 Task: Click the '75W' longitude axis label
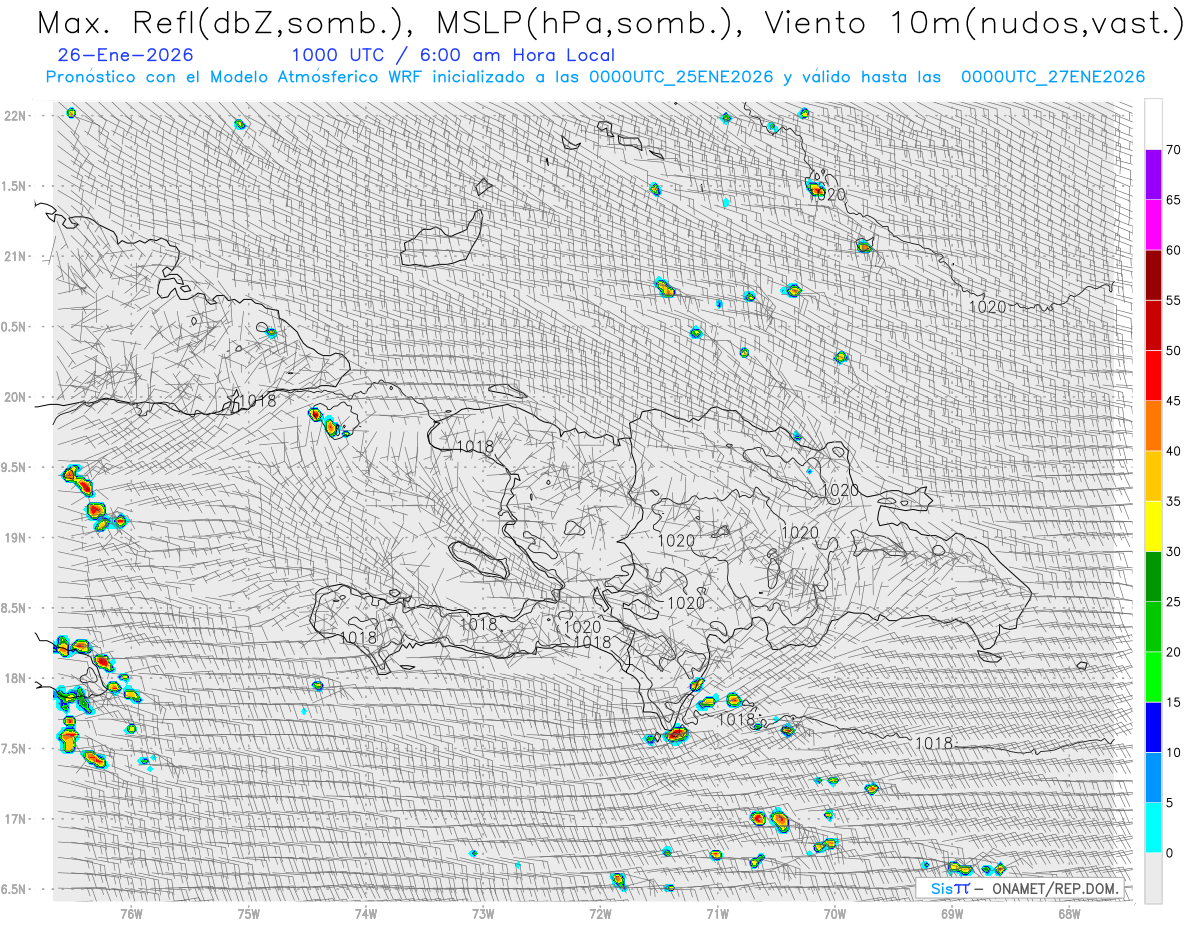click(x=249, y=914)
